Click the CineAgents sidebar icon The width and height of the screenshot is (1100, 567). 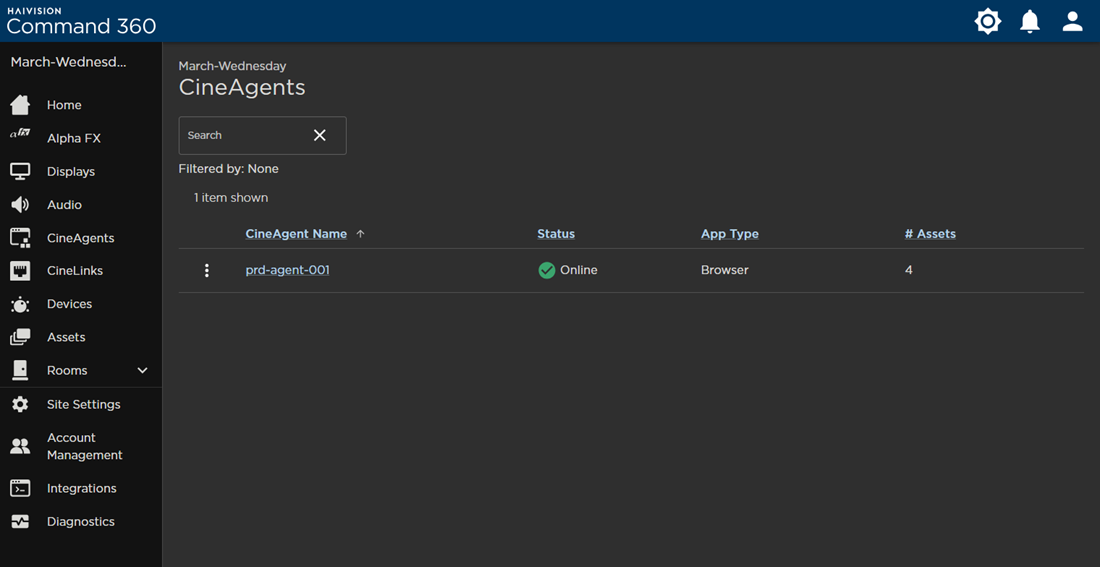click(20, 238)
